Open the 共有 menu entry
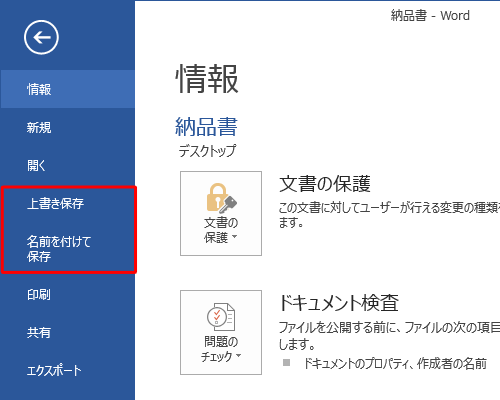 [68, 332]
